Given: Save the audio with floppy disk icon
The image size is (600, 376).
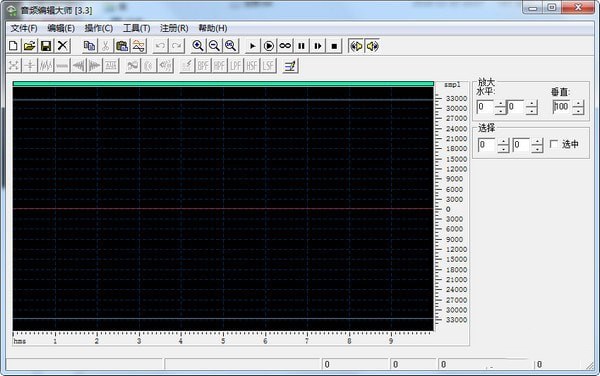Looking at the screenshot, I should pyautogui.click(x=46, y=46).
